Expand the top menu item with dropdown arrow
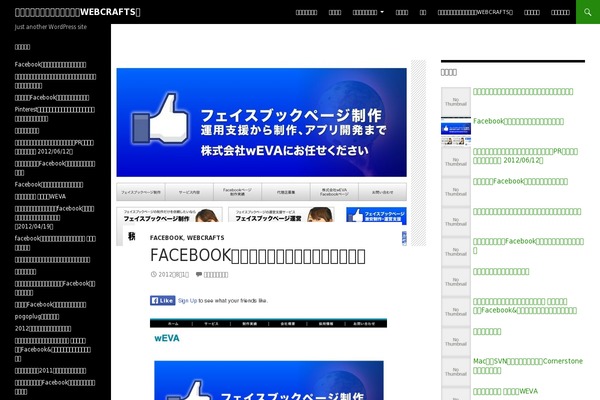Screen dimensions: 600x400 [x=368, y=12]
